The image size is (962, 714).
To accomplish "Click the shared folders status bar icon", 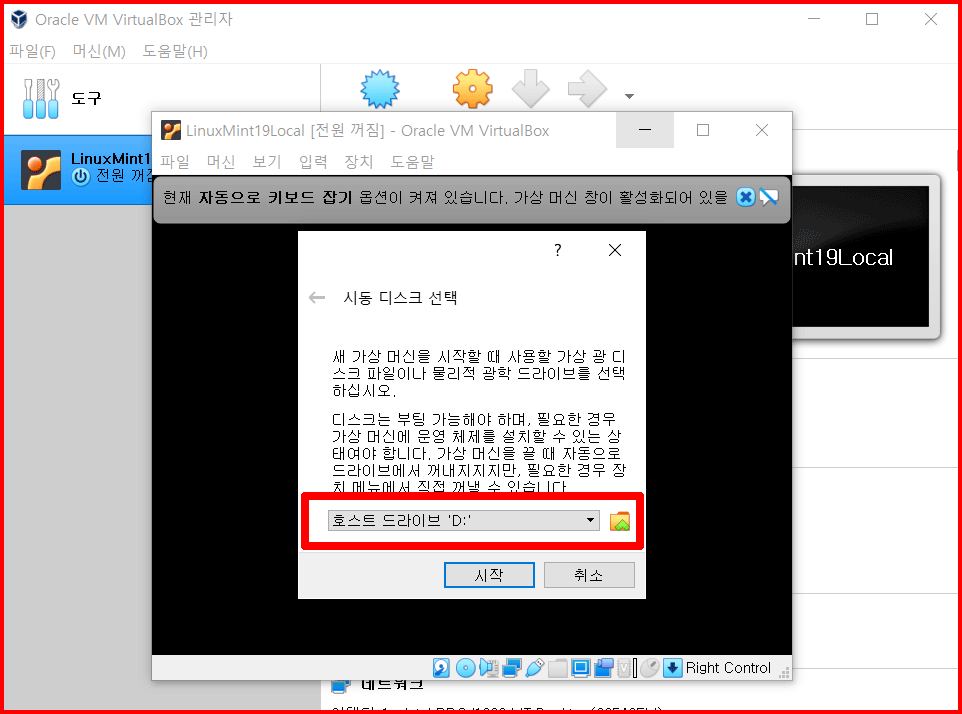I will click(558, 667).
